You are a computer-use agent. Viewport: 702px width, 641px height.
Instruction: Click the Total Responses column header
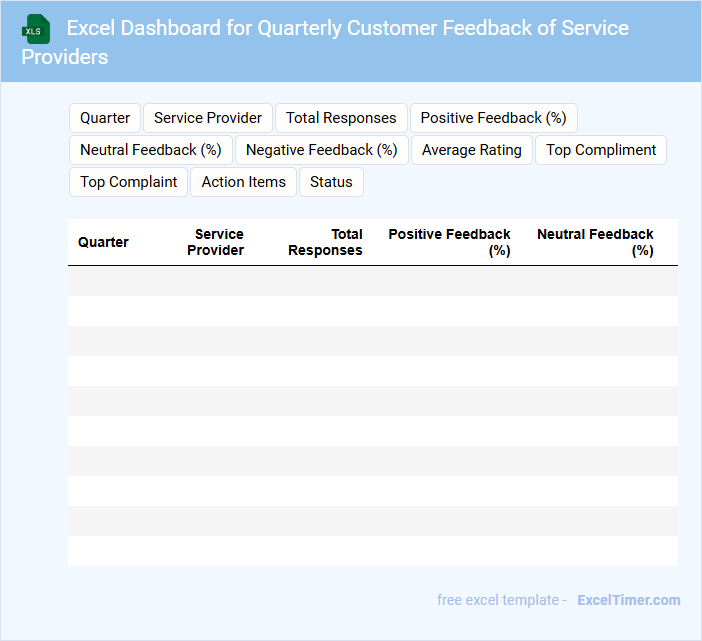(x=325, y=242)
